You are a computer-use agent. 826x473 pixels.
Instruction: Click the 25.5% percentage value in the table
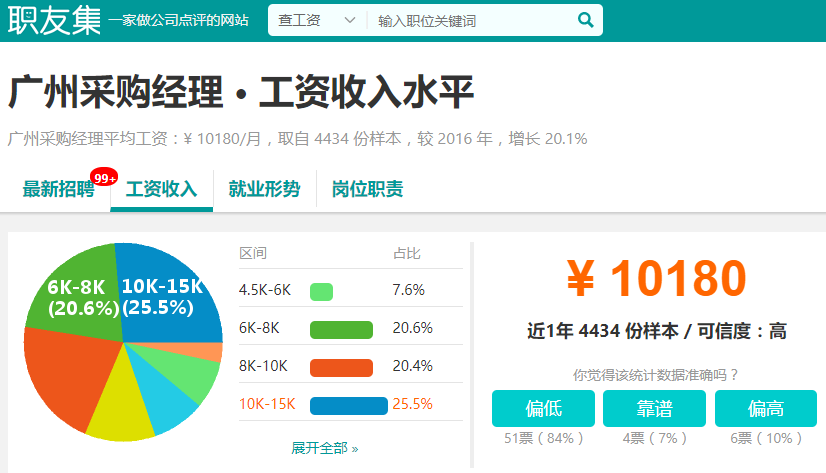click(x=412, y=404)
